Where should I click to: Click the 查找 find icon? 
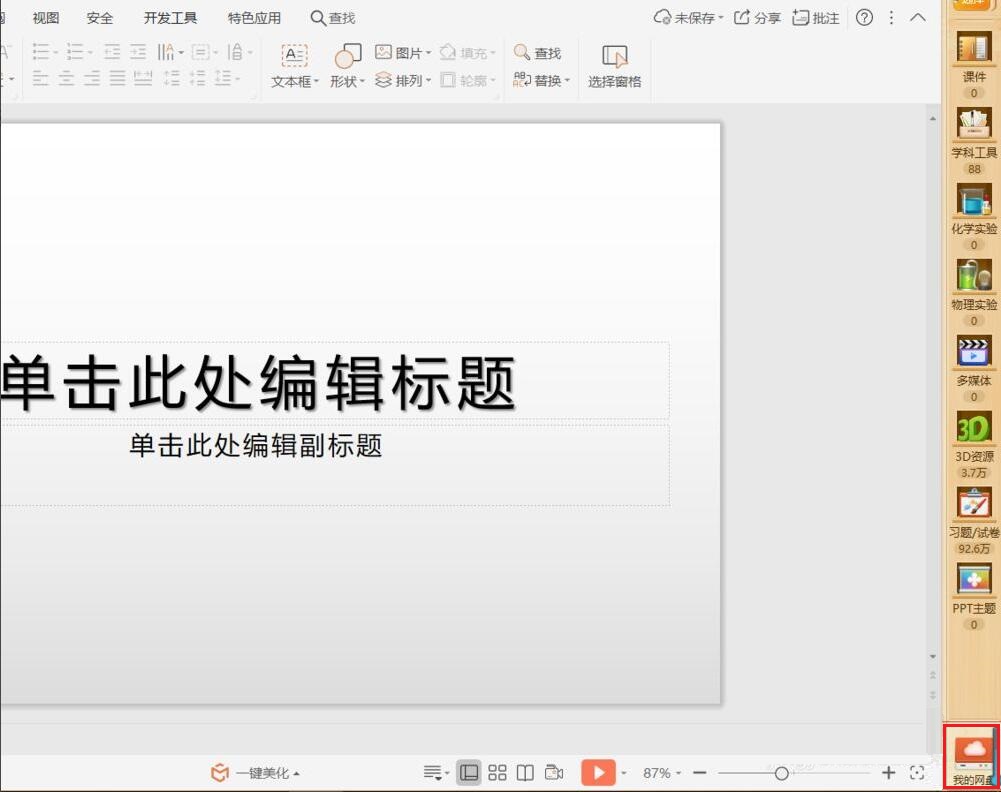pos(539,52)
